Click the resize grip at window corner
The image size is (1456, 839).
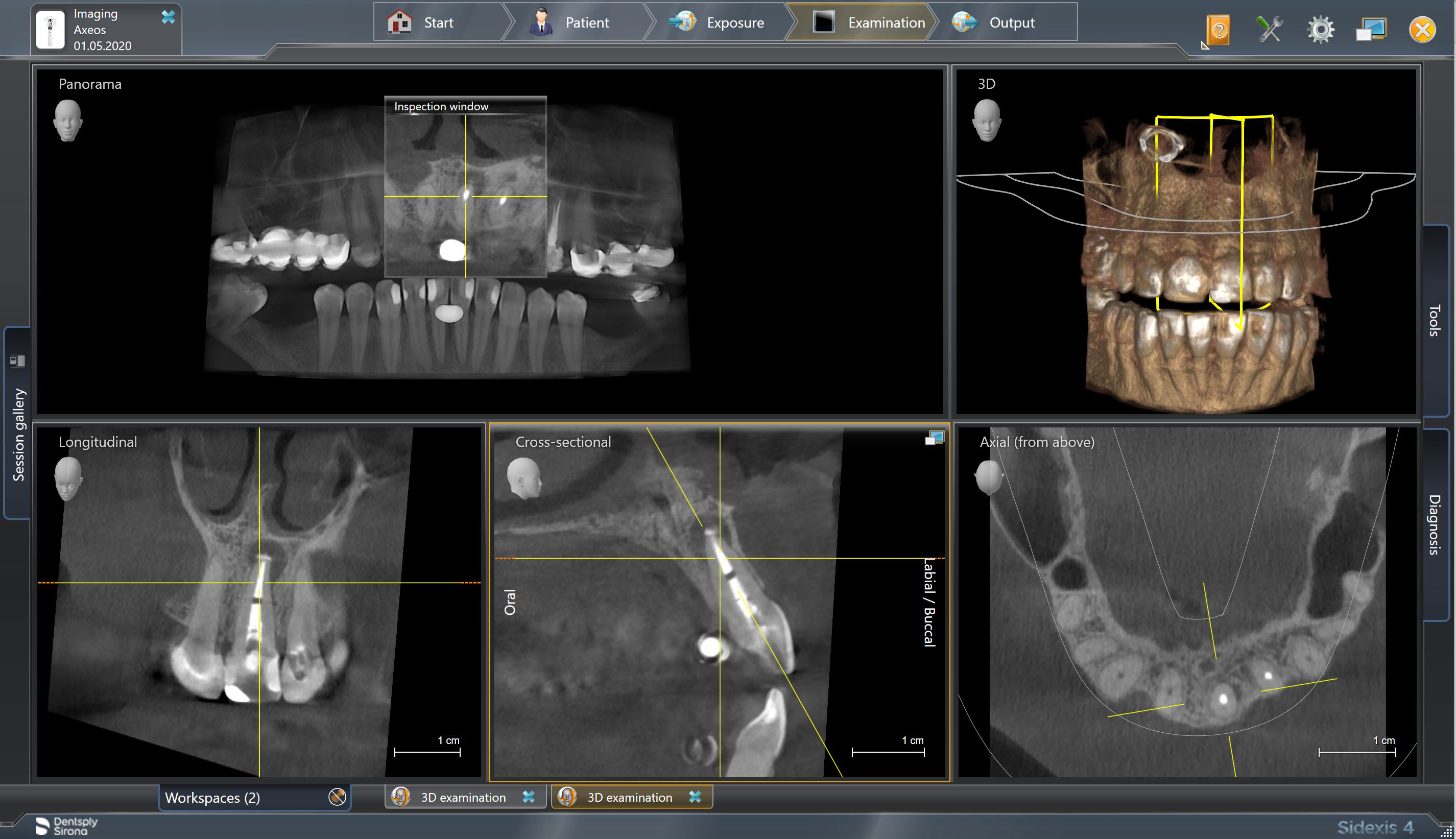pyautogui.click(x=1446, y=832)
